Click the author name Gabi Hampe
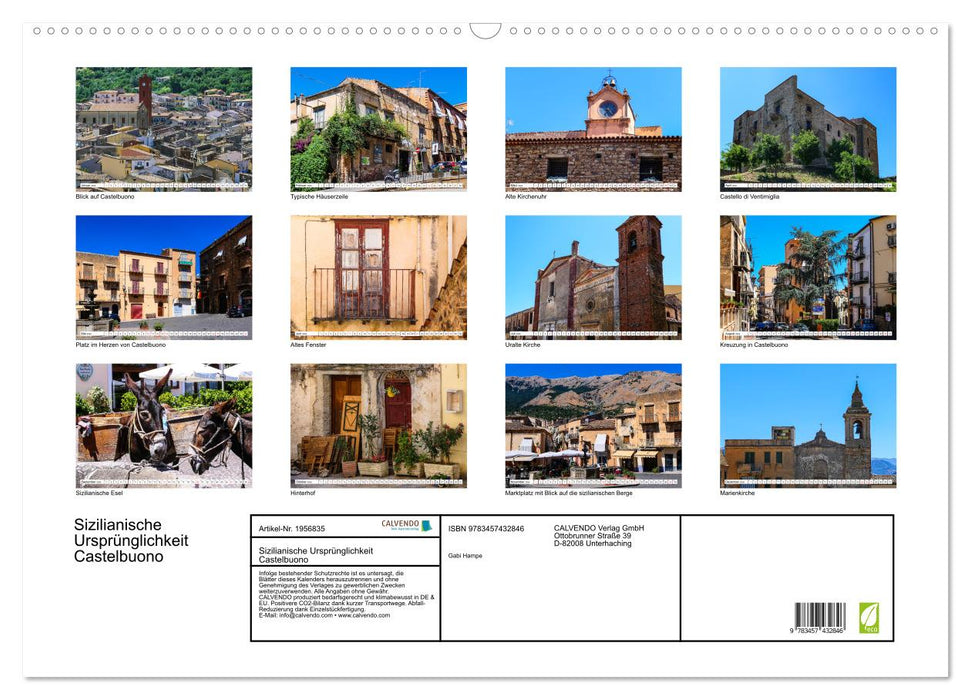 point(465,555)
